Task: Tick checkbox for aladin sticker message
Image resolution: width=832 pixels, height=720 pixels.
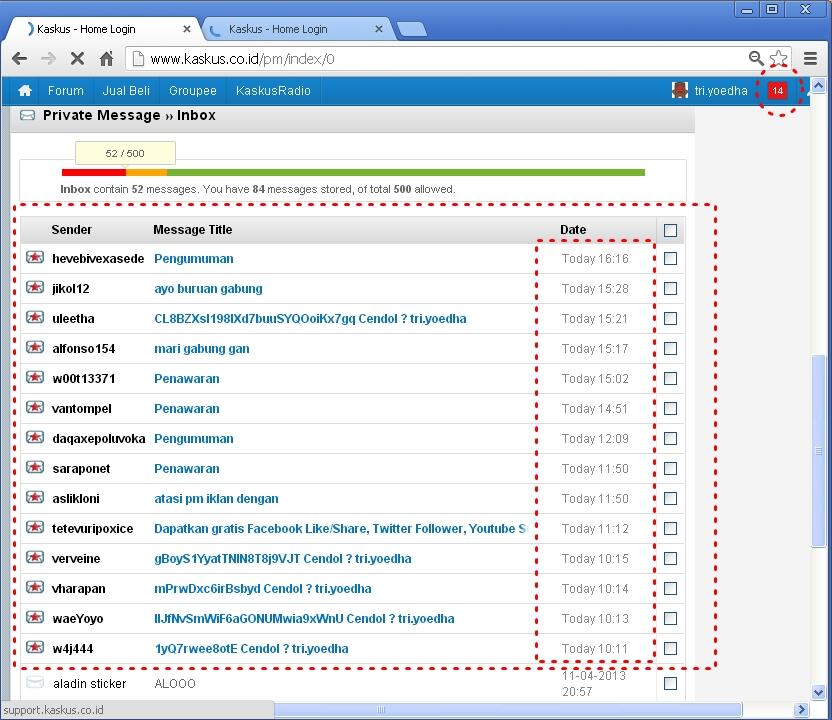Action: point(670,683)
